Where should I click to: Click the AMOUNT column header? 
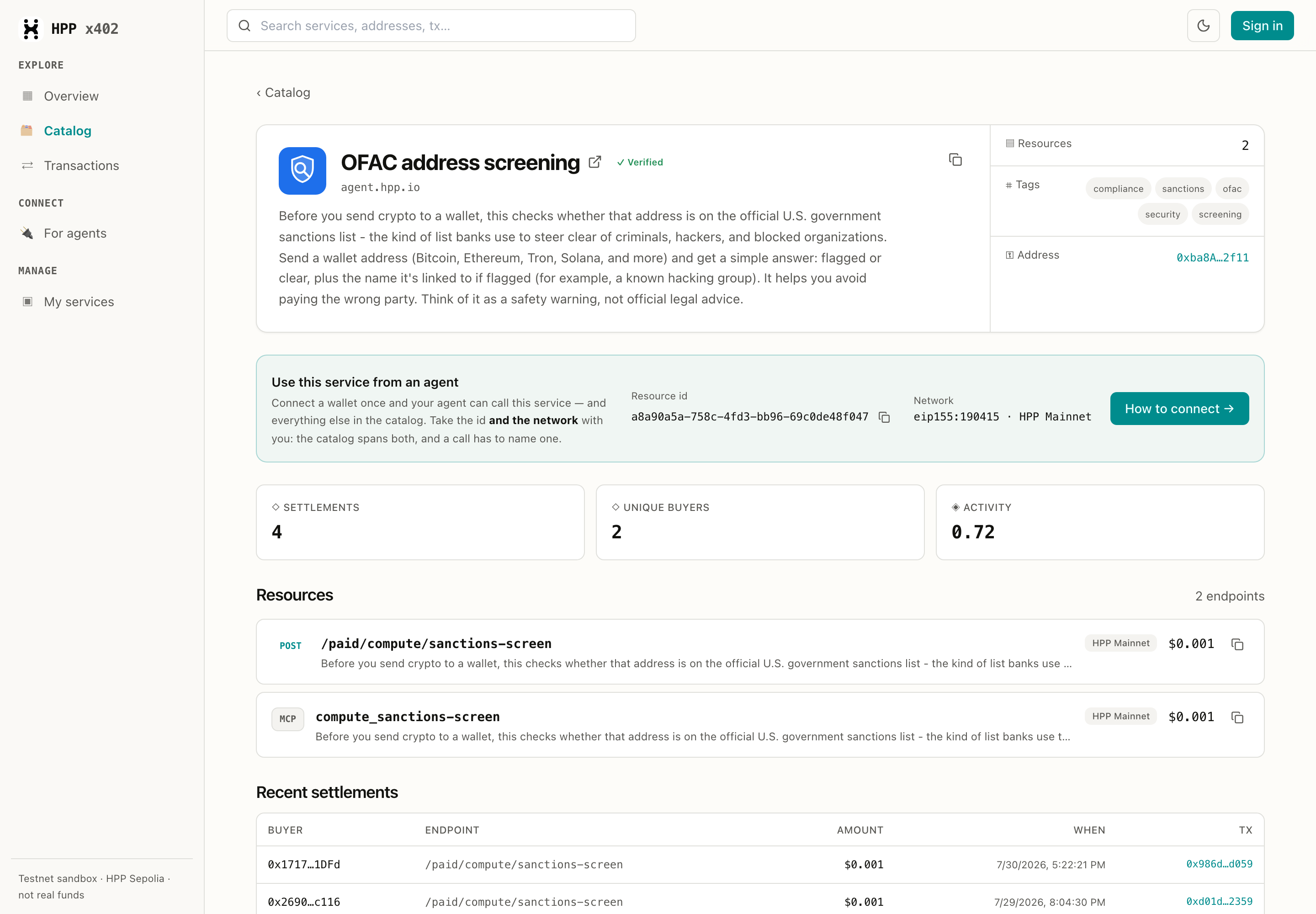click(x=860, y=830)
